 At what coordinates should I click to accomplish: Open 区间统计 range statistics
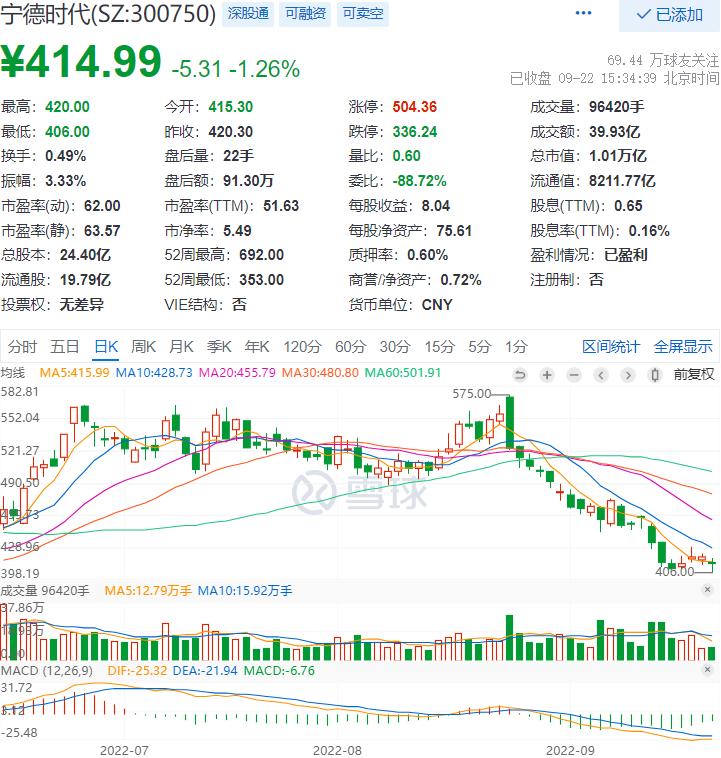point(611,347)
